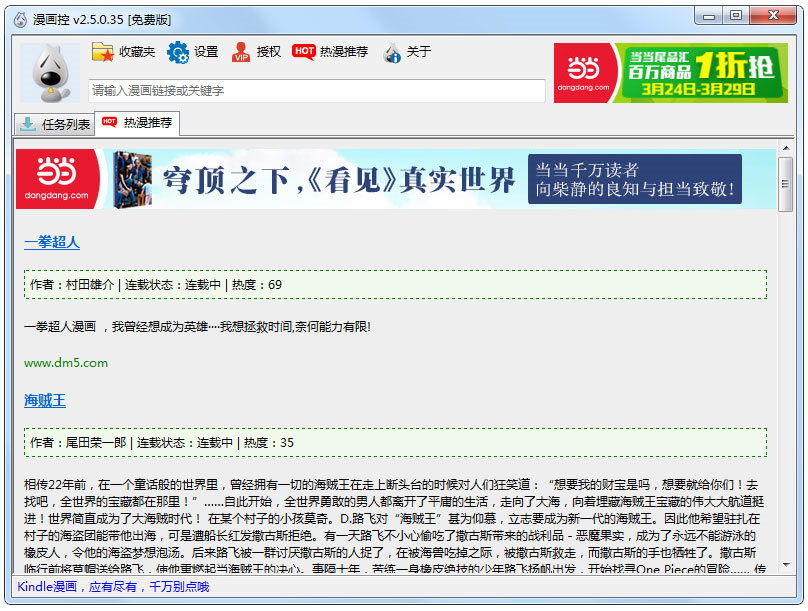Click the dog mascot logo image

click(50, 73)
